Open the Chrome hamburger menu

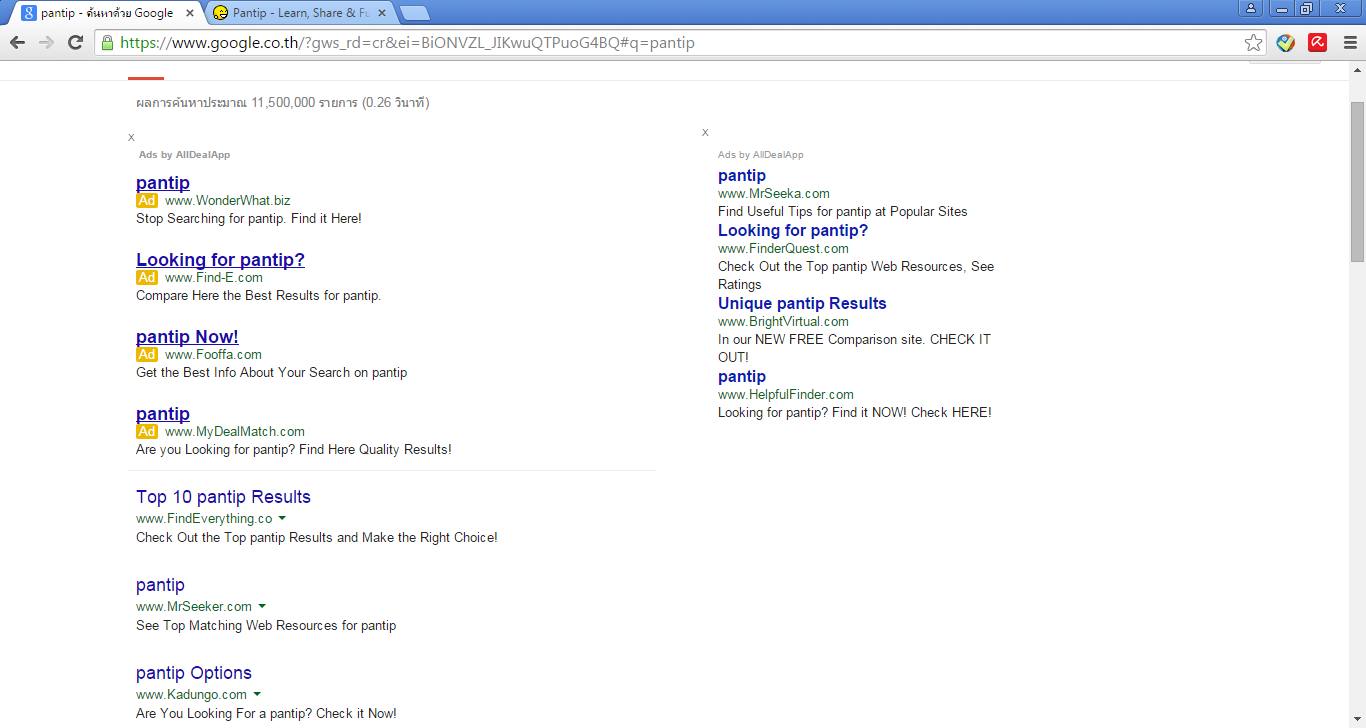coord(1349,43)
